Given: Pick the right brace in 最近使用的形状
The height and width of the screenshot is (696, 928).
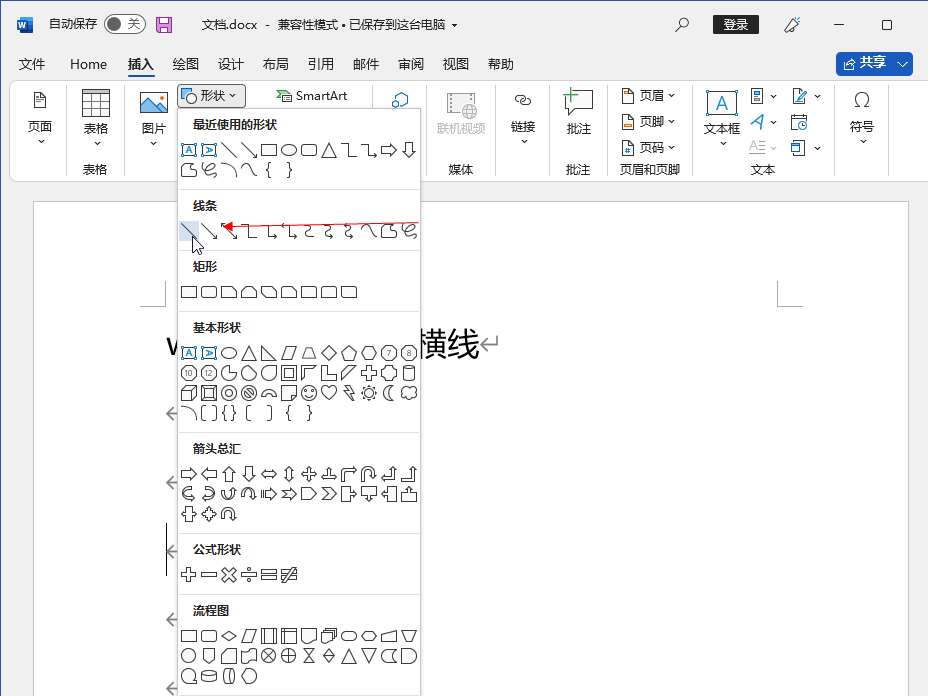Looking at the screenshot, I should point(289,170).
